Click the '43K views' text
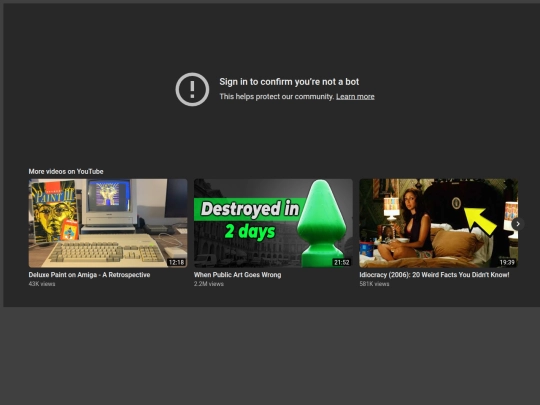Screen dimensions: 540x405 (42, 284)
